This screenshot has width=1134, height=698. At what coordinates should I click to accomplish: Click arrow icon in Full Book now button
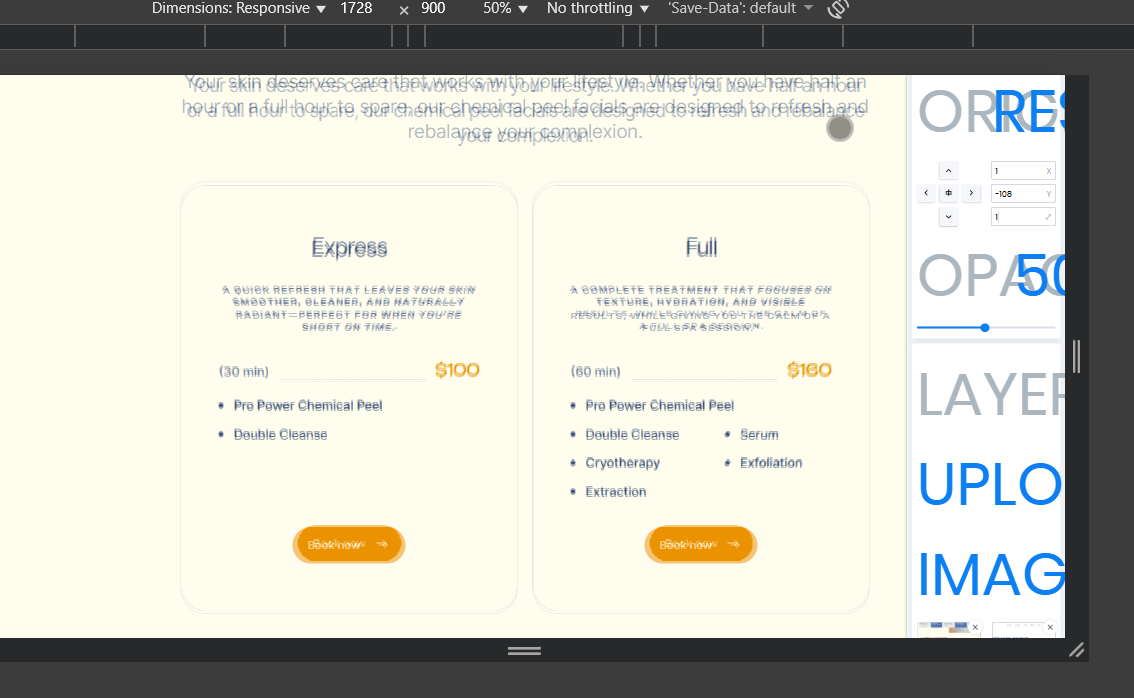pyautogui.click(x=733, y=545)
